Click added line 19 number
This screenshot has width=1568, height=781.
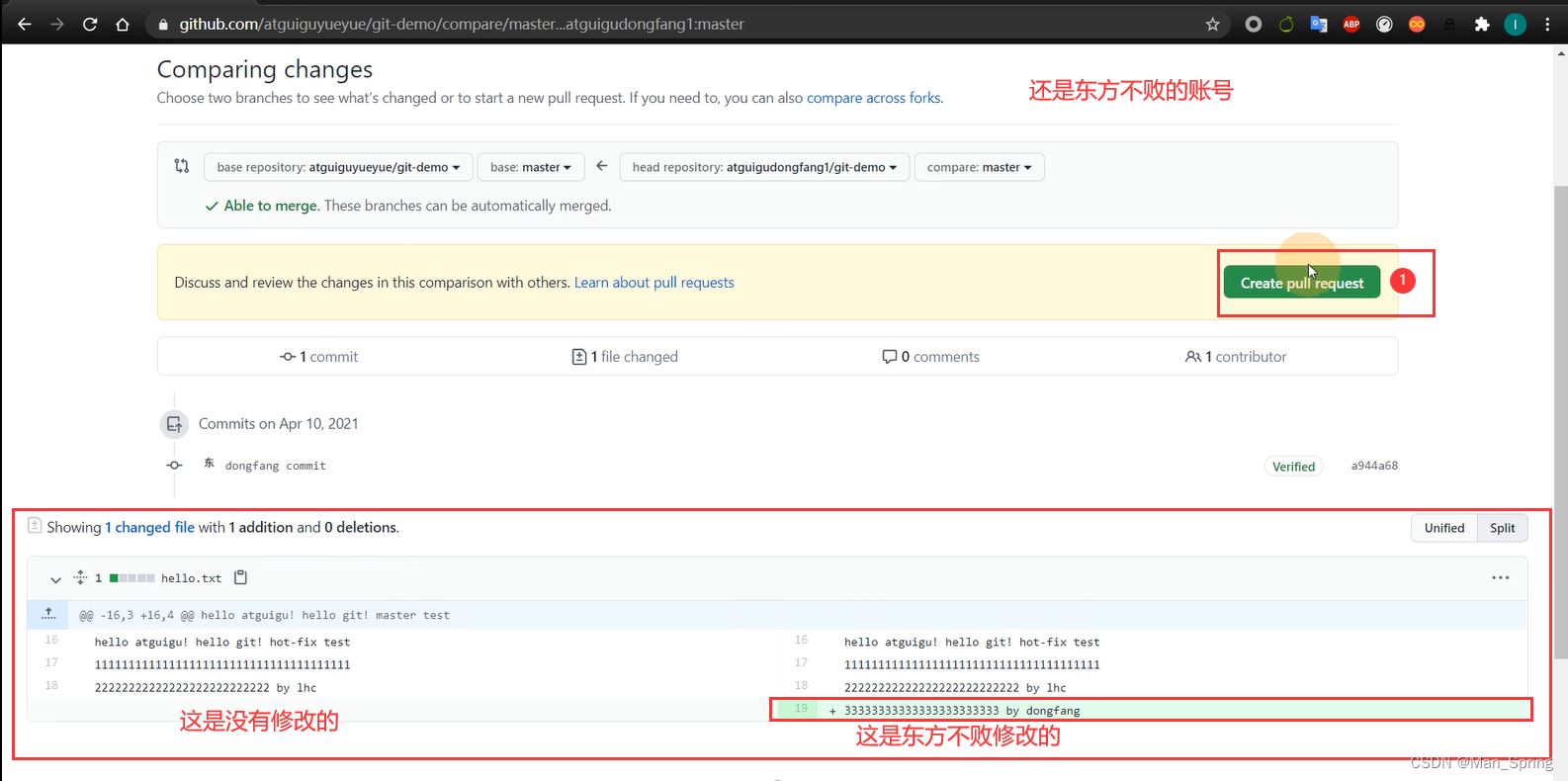[801, 710]
